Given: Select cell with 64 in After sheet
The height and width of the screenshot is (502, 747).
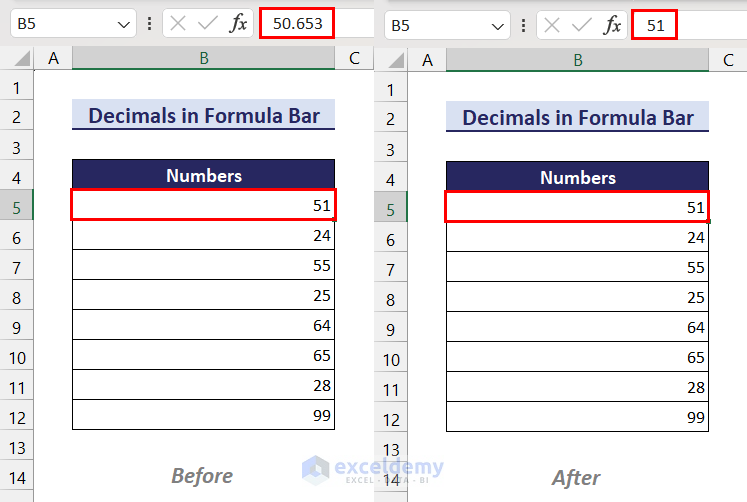Looking at the screenshot, I should click(x=577, y=327).
